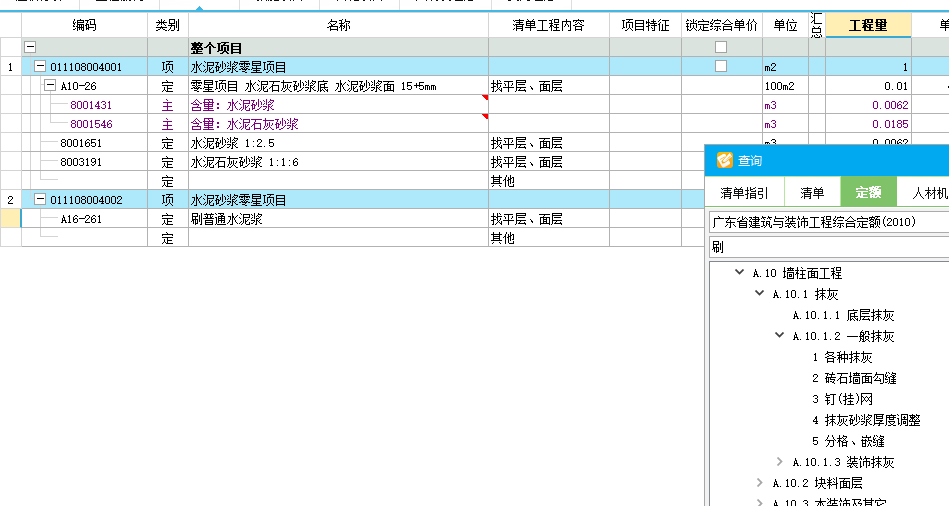Select 4 抹灰砂浆厚度调整 tree item

pos(866,420)
